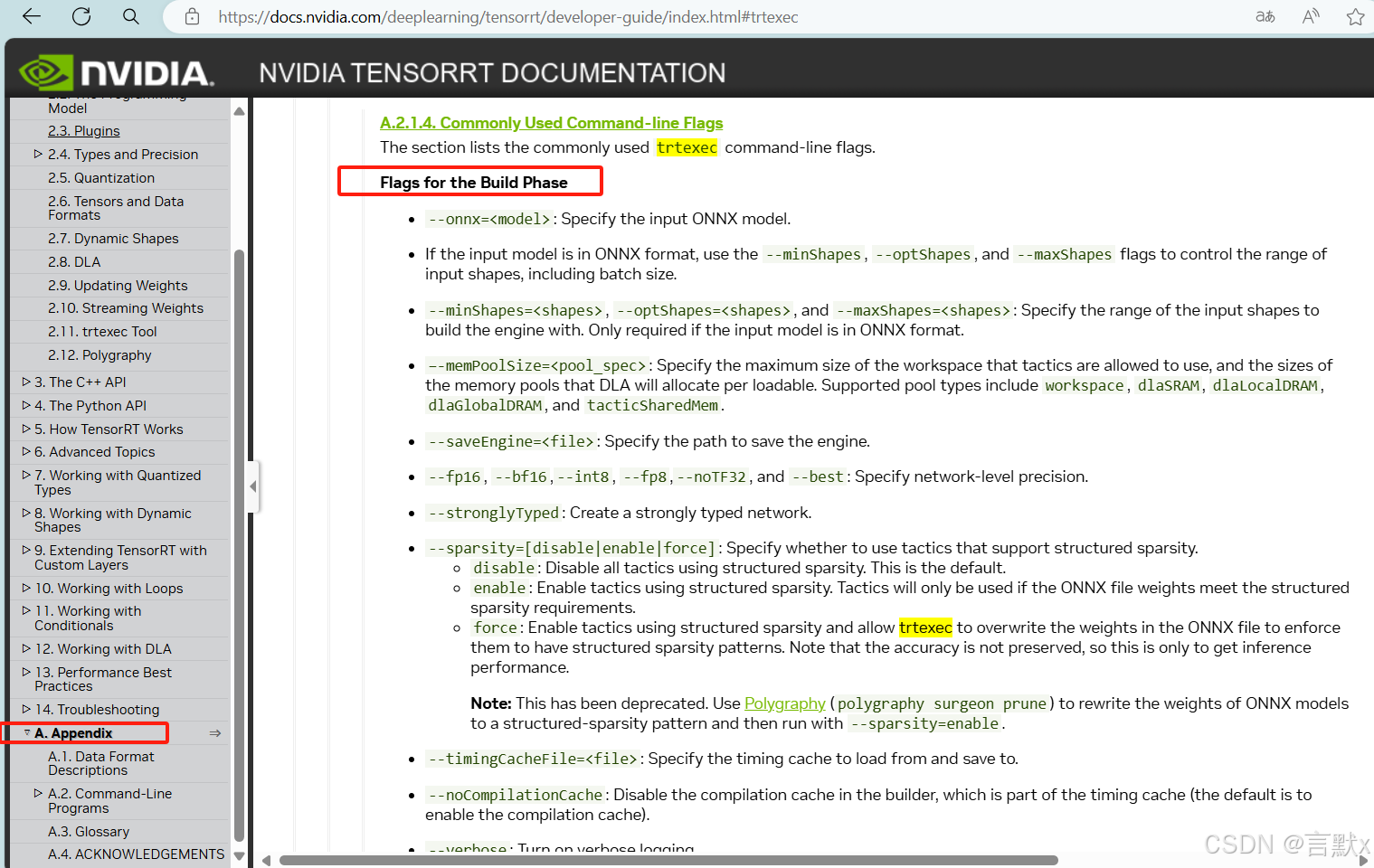
Task: Expand 2.4. Types and Precision
Action: tap(38, 155)
